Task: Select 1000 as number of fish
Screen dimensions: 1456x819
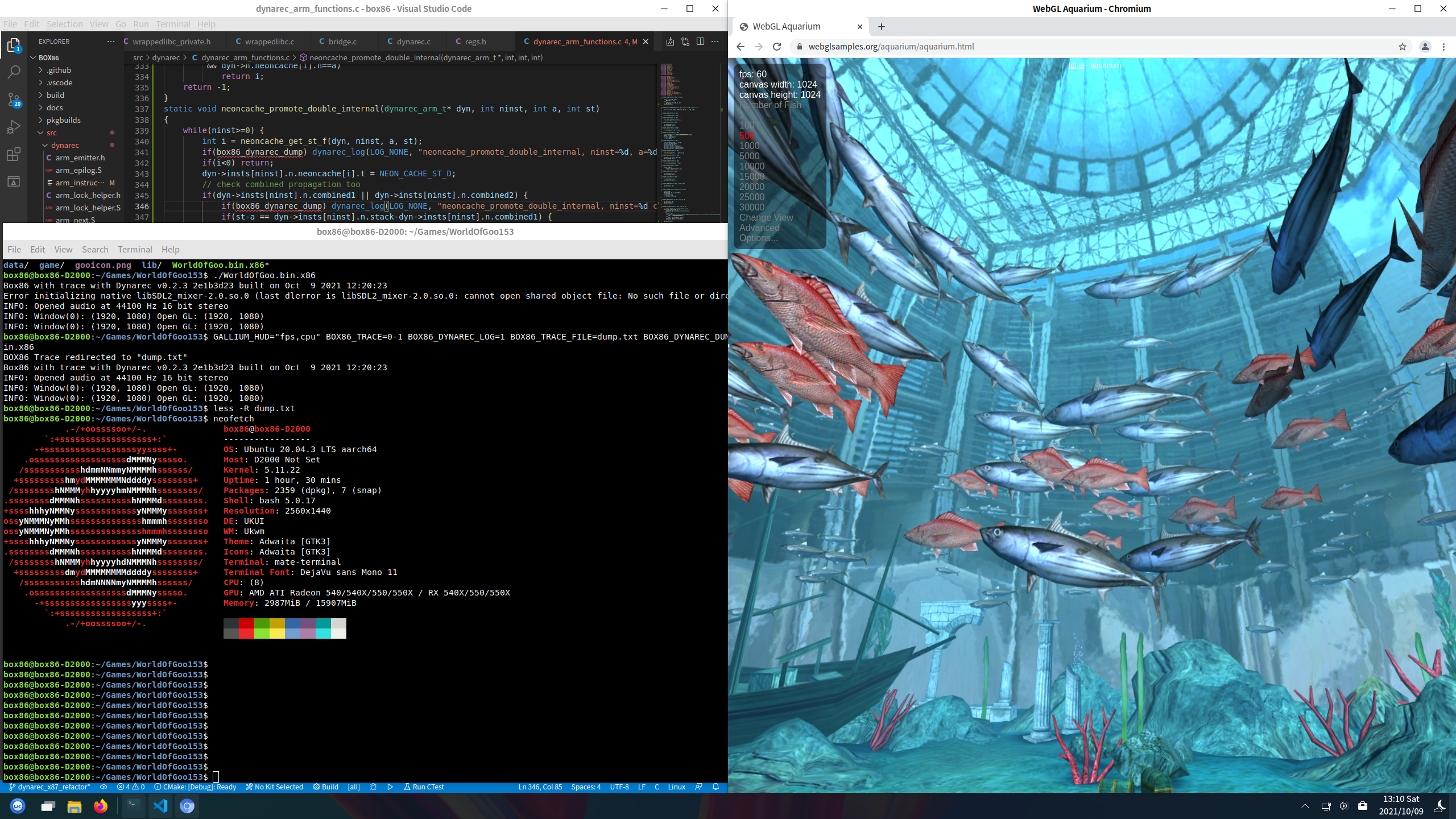Action: 749,146
